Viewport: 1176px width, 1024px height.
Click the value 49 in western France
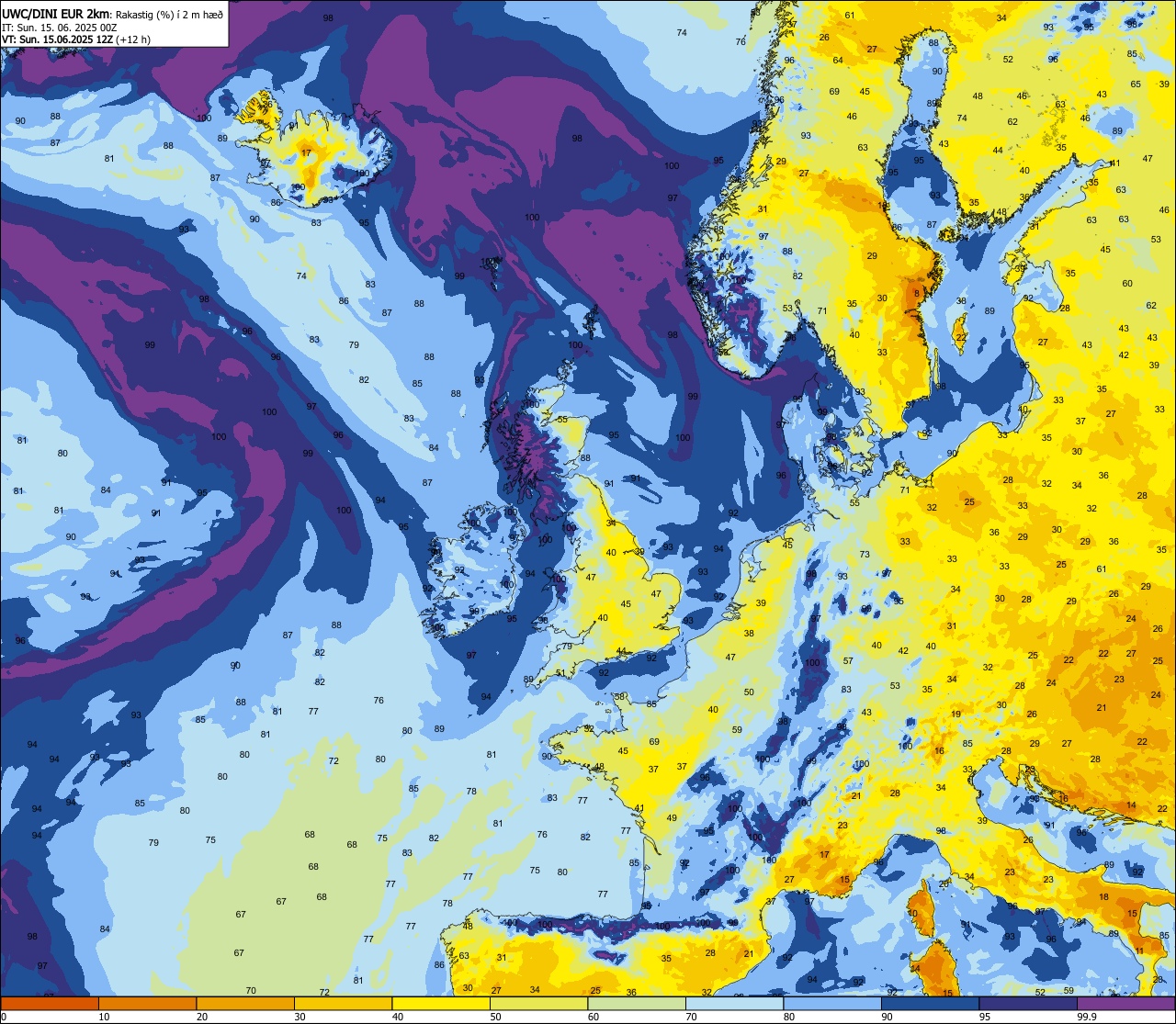[672, 817]
